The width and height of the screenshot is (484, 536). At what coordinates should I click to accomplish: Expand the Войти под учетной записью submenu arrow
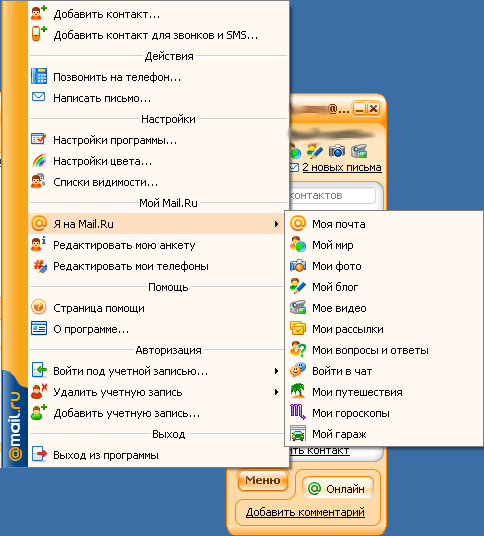coord(276,371)
